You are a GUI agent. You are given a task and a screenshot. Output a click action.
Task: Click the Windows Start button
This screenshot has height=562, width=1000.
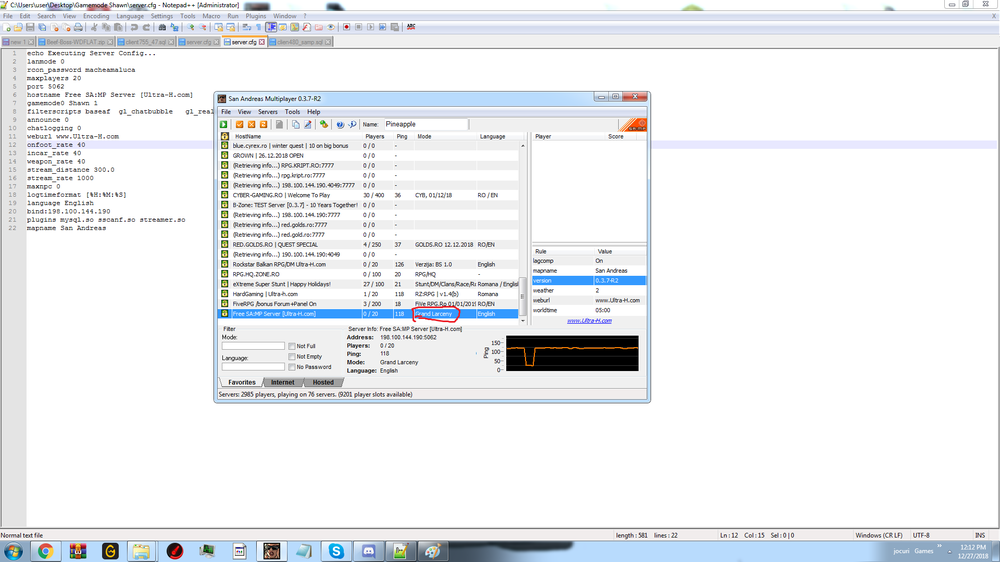click(x=13, y=551)
